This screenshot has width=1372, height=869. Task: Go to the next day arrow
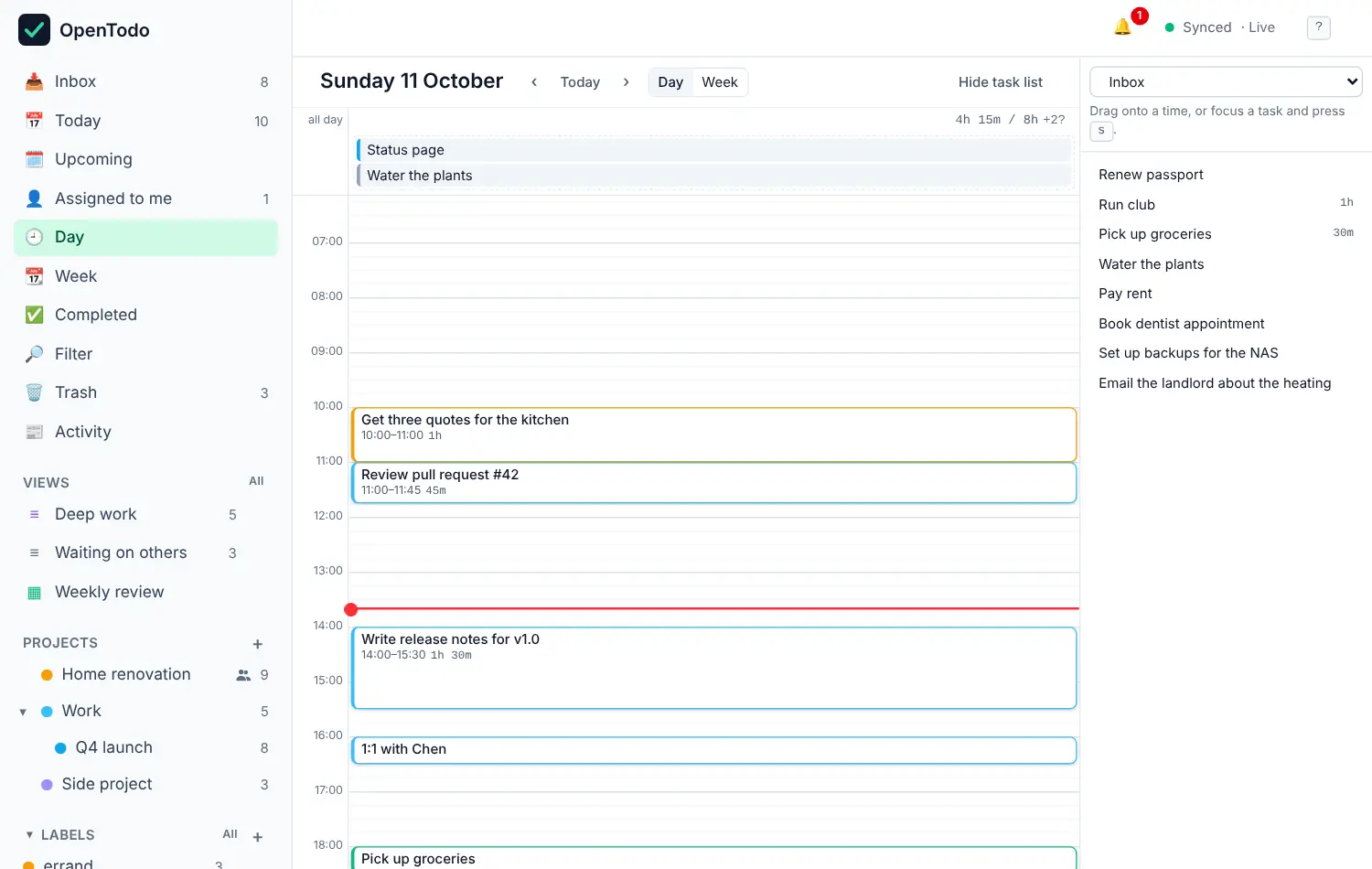pyautogui.click(x=626, y=82)
